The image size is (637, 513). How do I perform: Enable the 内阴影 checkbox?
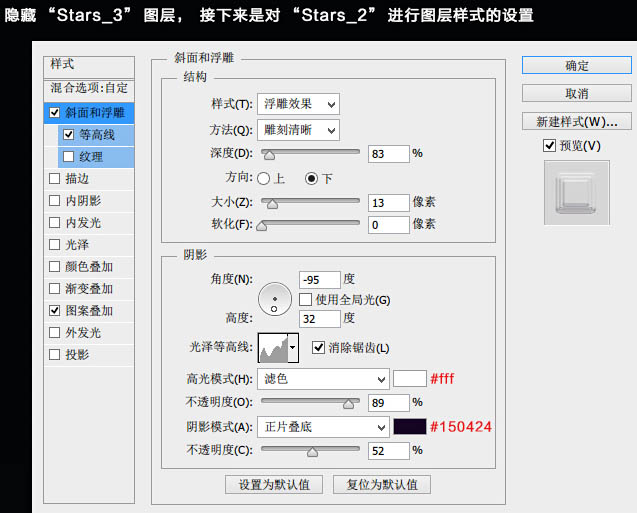(x=54, y=201)
